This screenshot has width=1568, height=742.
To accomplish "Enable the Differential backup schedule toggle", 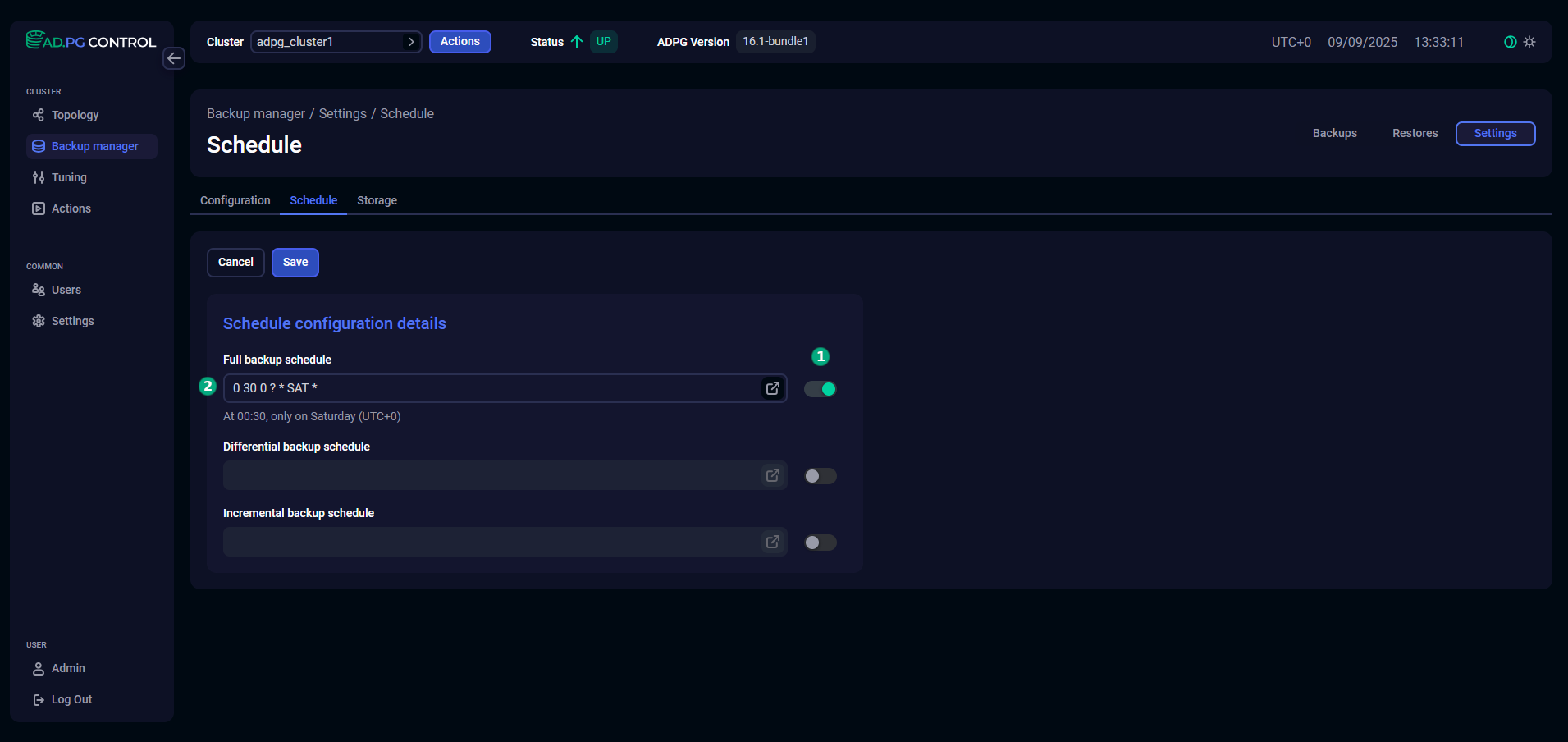I will tap(820, 476).
